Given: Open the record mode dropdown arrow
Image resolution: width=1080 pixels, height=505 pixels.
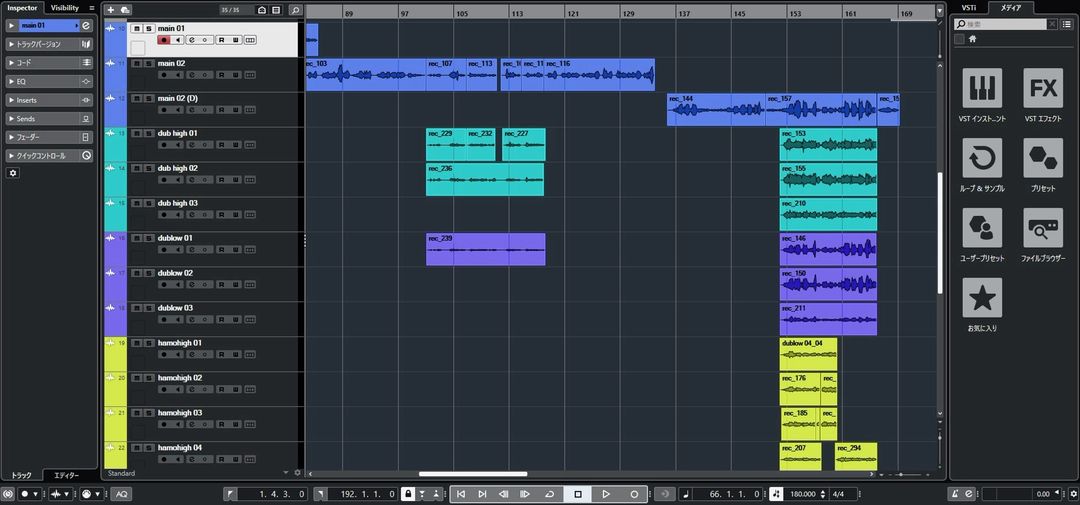Looking at the screenshot, I should pyautogui.click(x=37, y=494).
